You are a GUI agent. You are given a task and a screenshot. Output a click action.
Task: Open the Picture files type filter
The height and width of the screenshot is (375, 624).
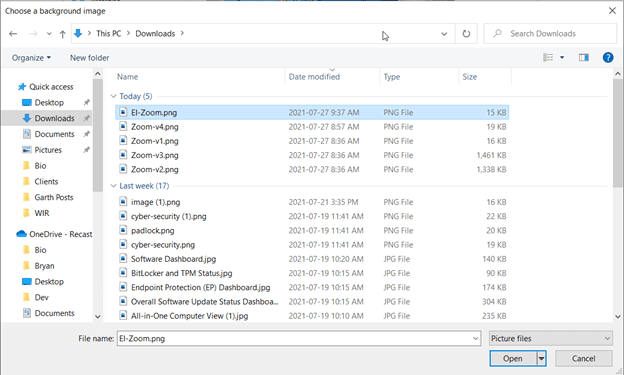tap(550, 338)
